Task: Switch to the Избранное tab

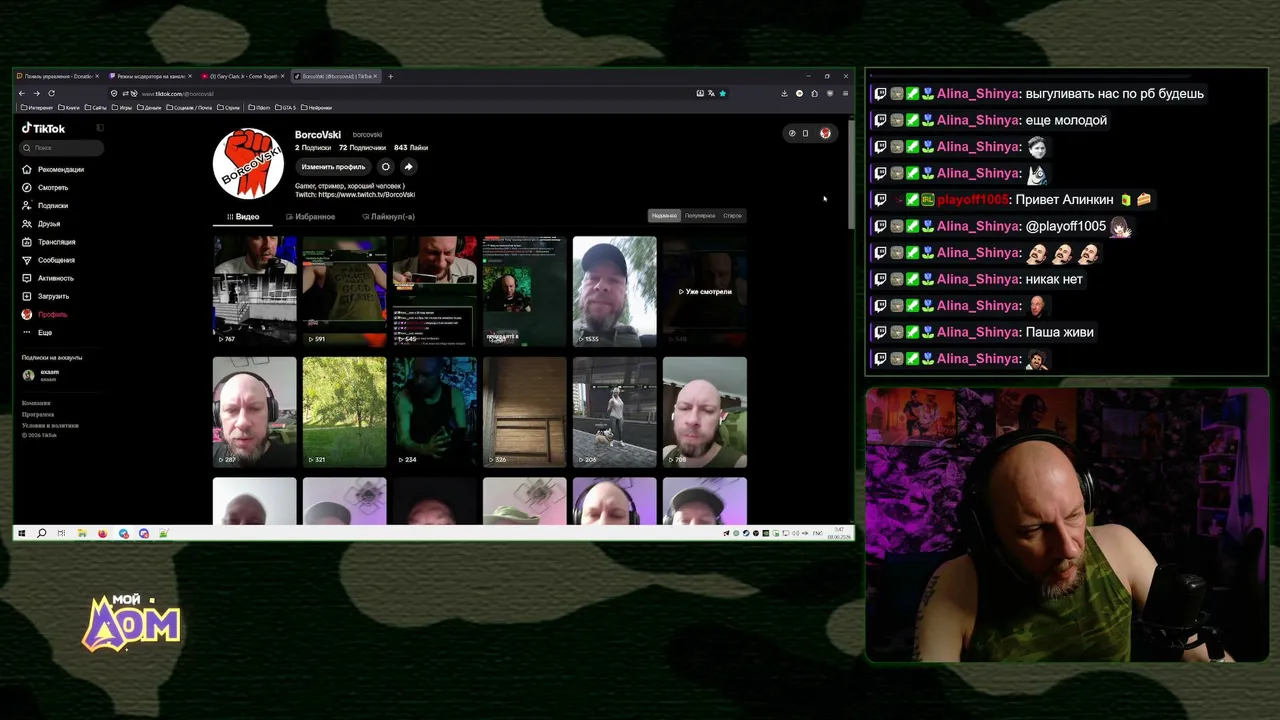Action: click(311, 217)
